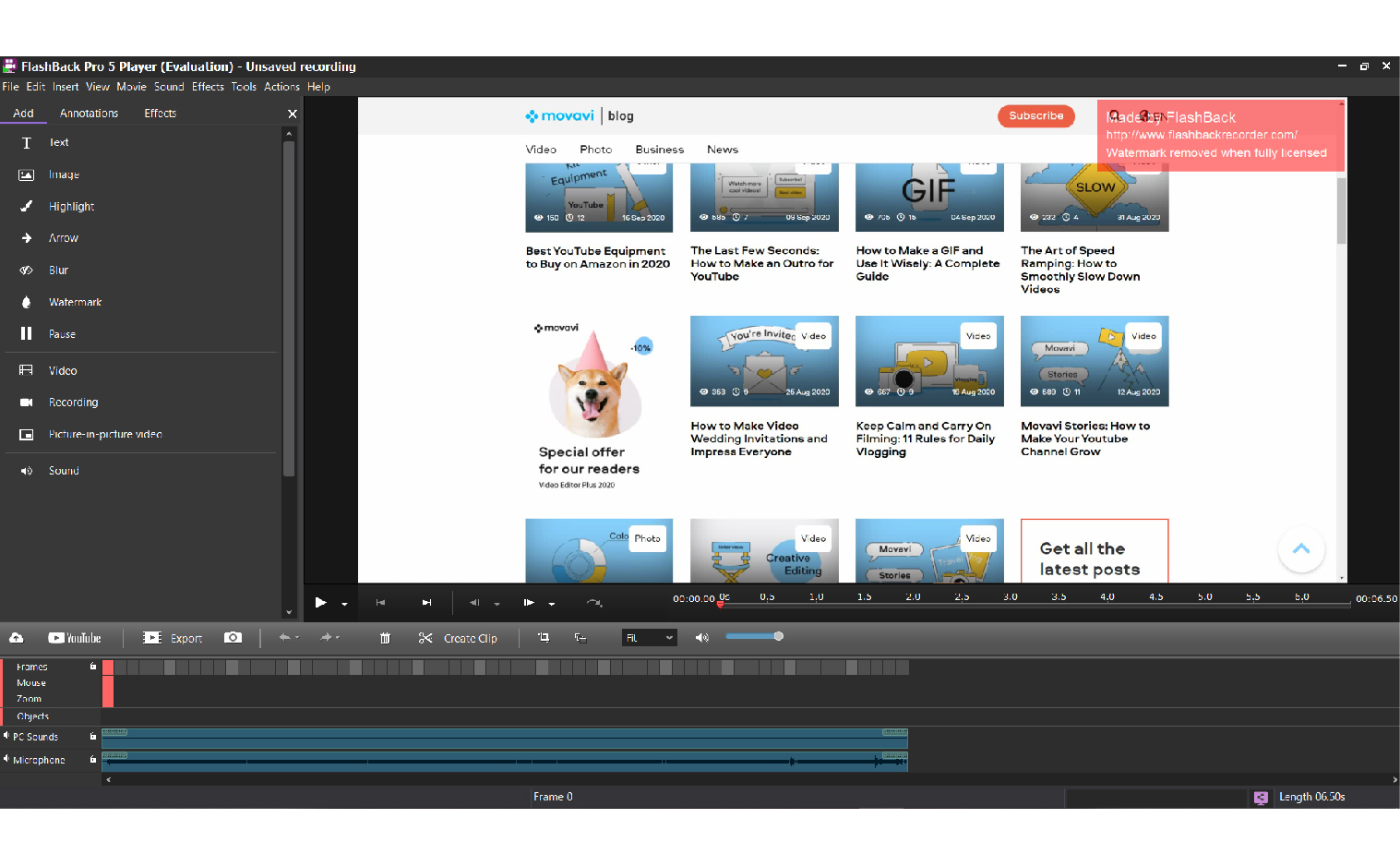Open the Insert menu

click(66, 87)
